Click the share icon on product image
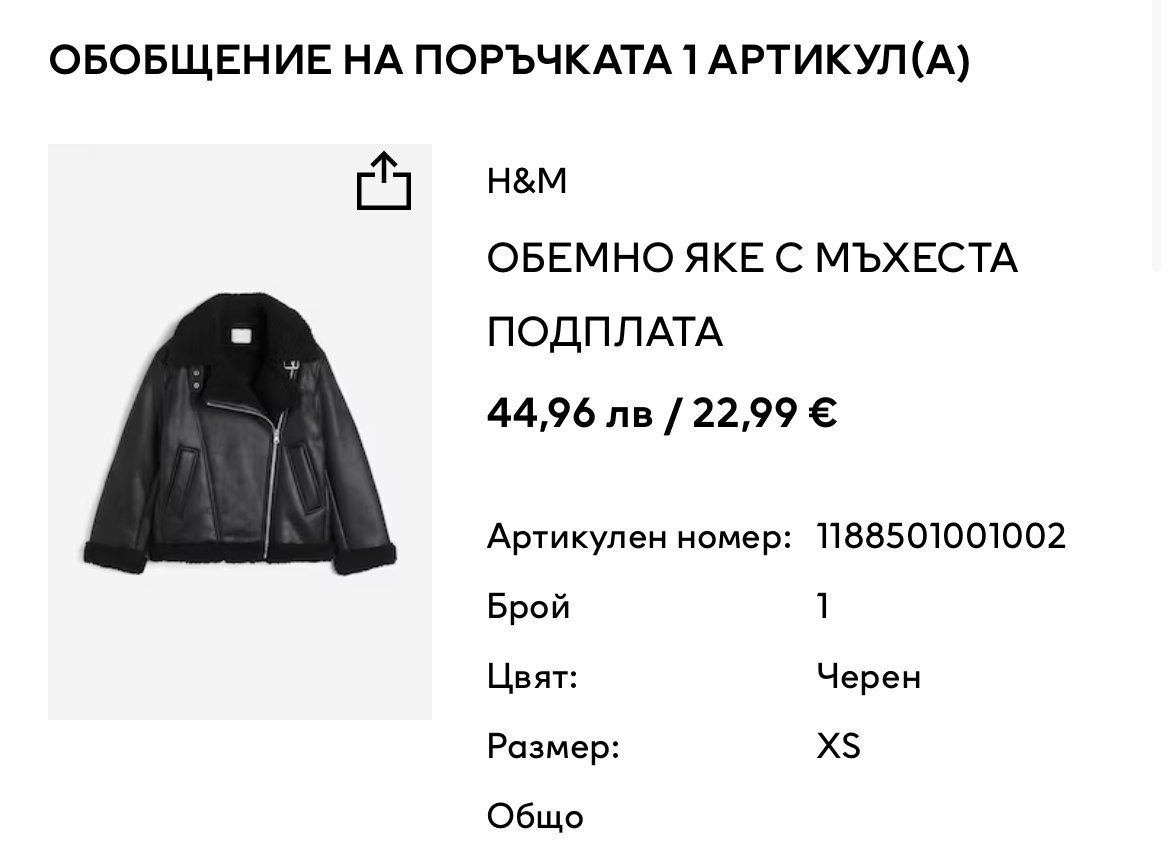 pyautogui.click(x=384, y=181)
